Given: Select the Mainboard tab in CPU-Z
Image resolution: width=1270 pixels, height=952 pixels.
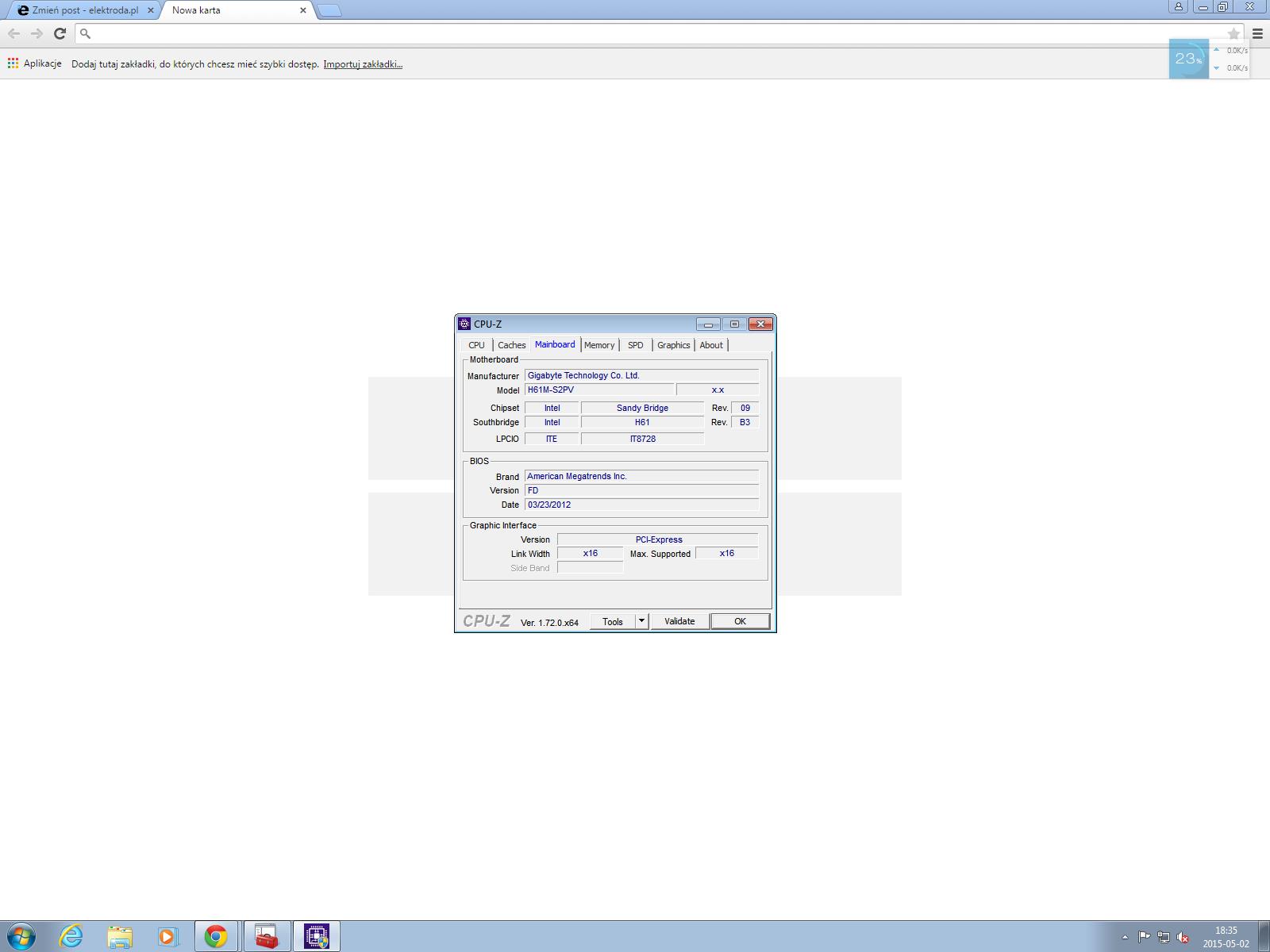Looking at the screenshot, I should [x=555, y=344].
